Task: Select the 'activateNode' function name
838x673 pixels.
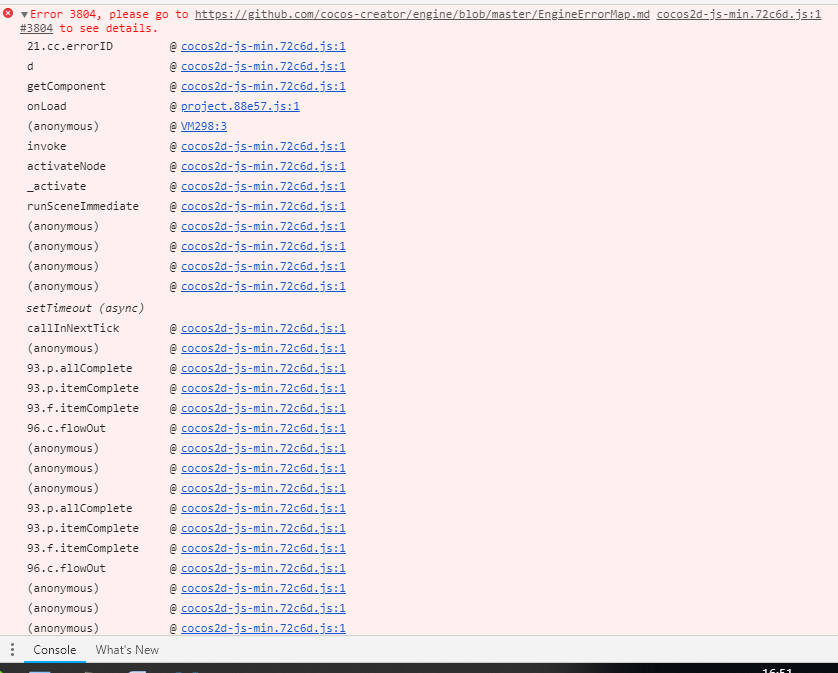Action: point(66,166)
